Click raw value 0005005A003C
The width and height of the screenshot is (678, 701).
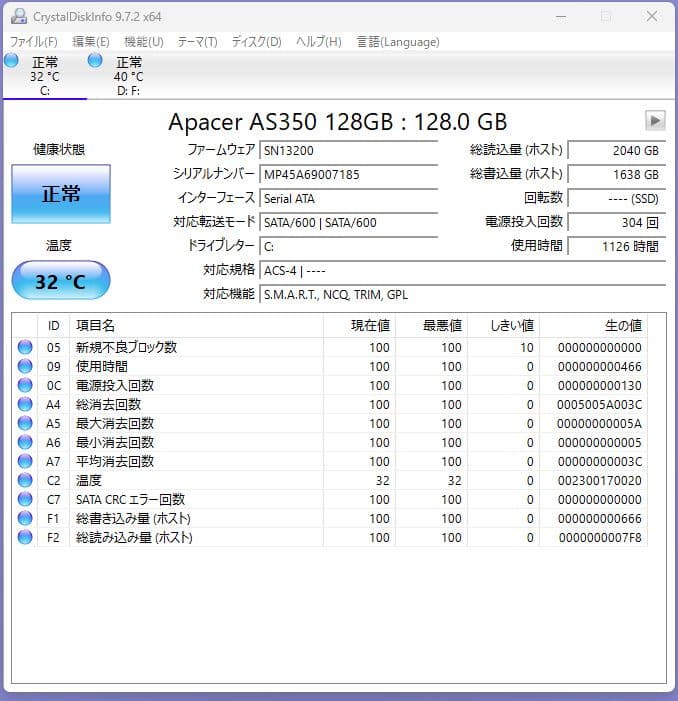pyautogui.click(x=599, y=405)
